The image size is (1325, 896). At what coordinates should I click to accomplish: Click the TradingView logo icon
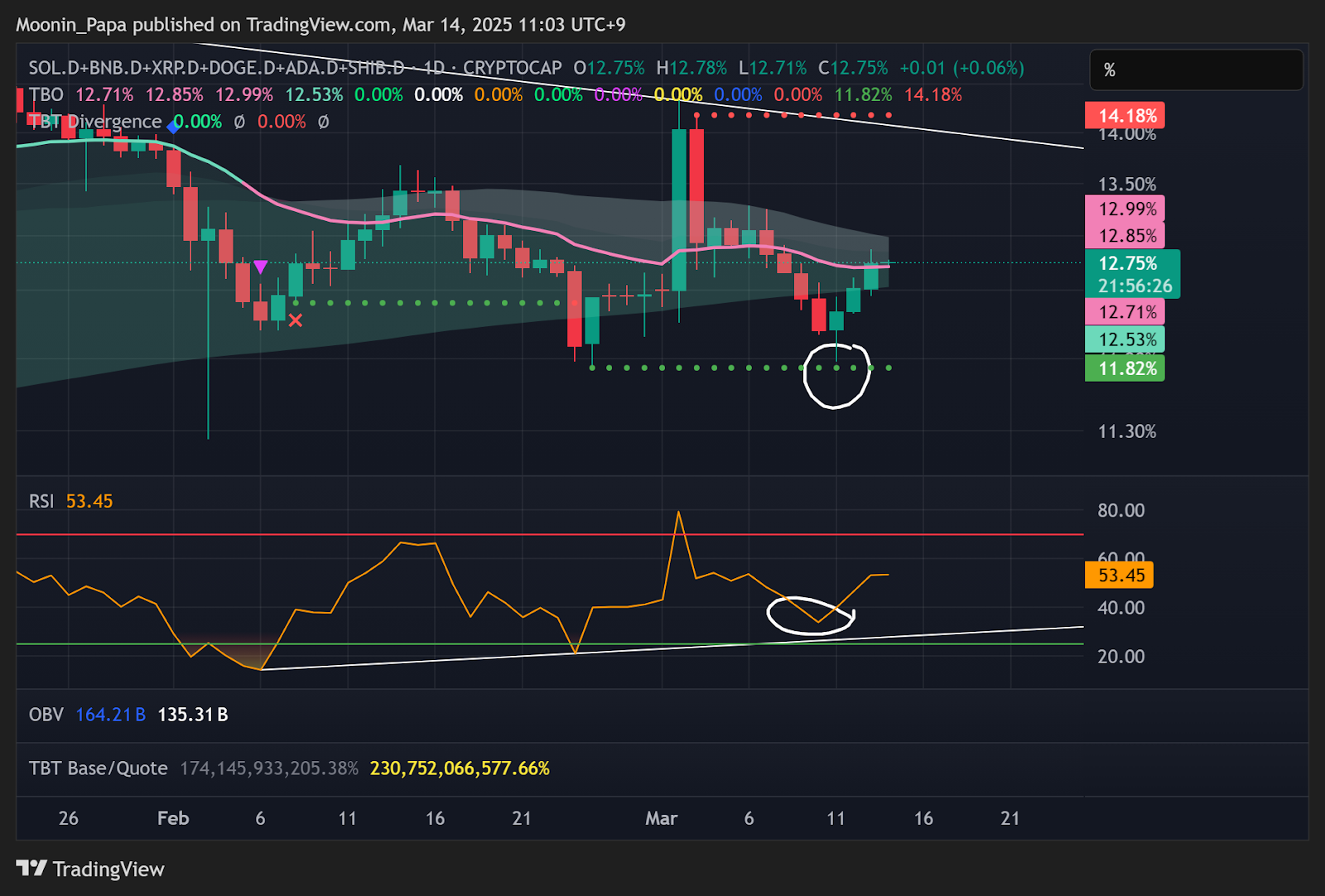pos(31,868)
